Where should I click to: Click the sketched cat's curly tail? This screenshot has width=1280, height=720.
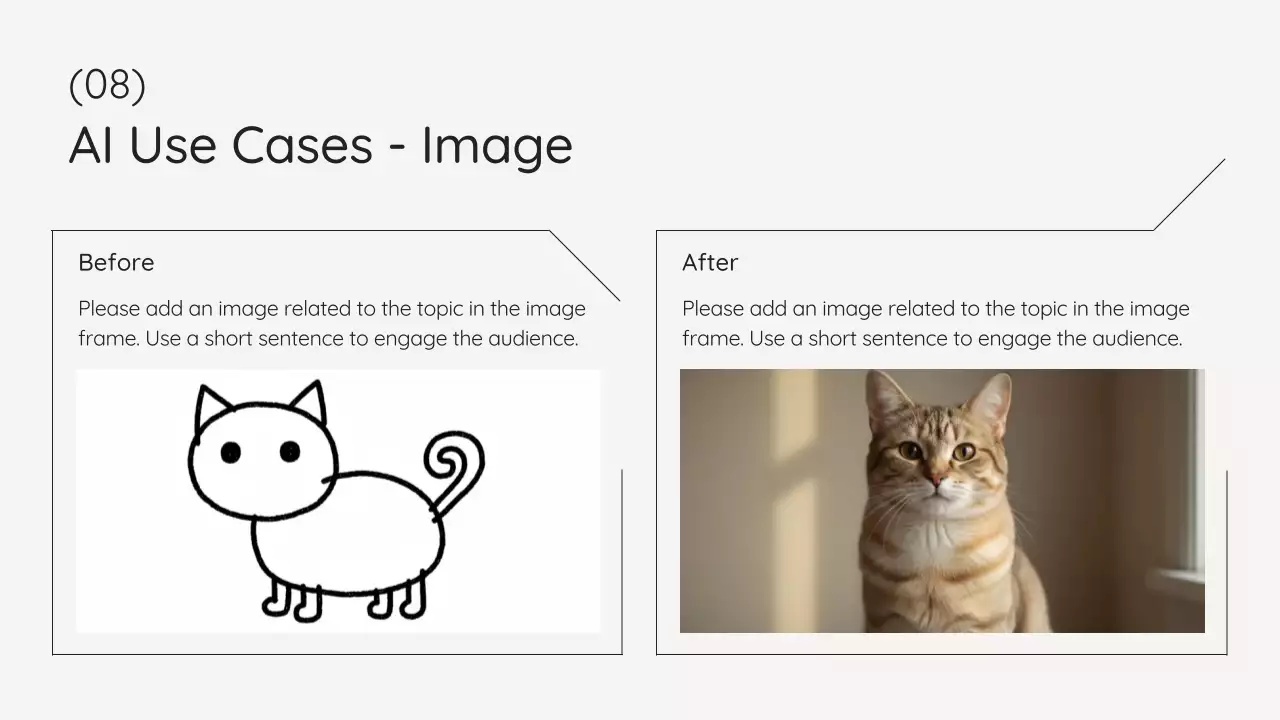click(x=456, y=466)
